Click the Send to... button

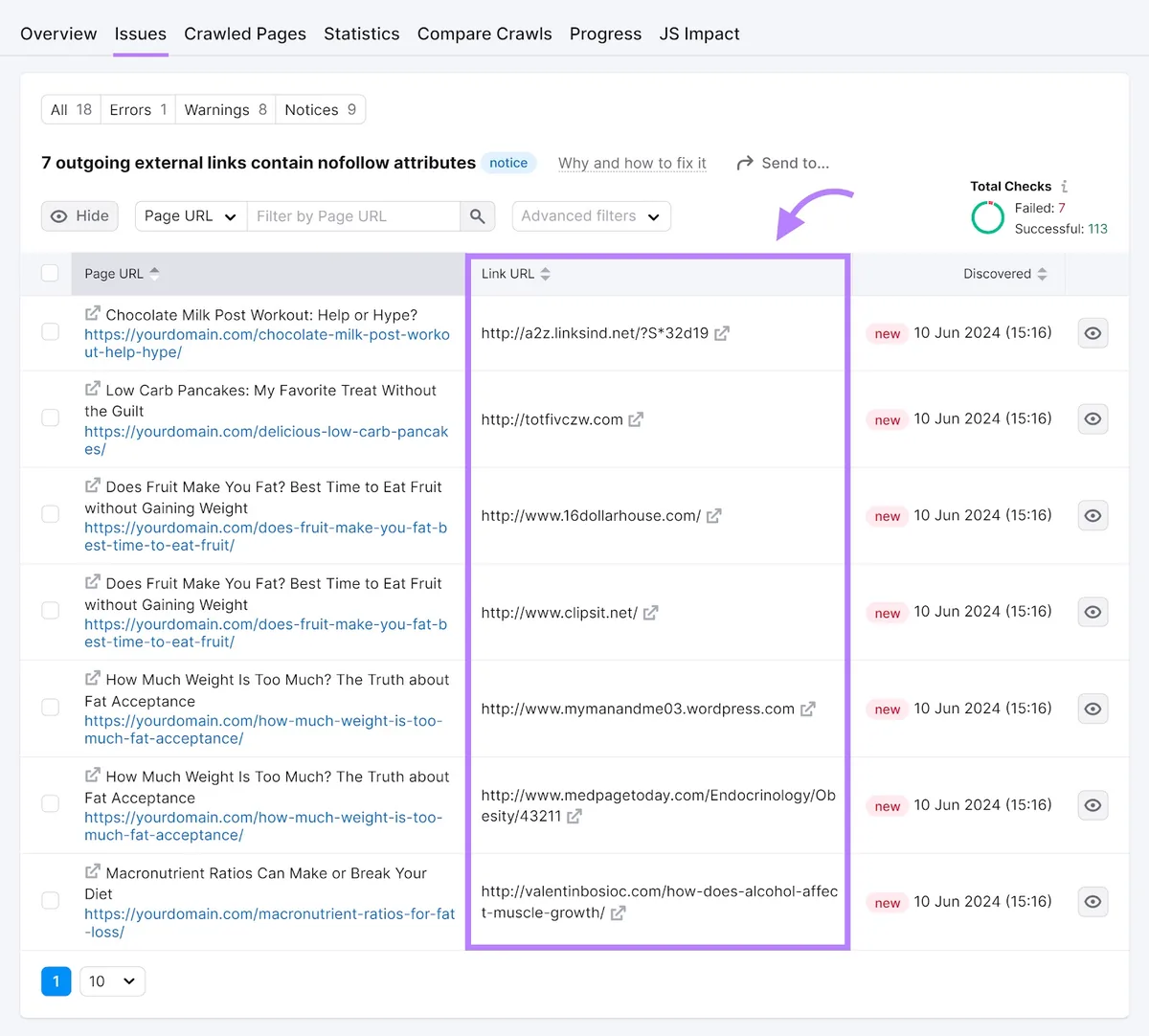coord(783,164)
